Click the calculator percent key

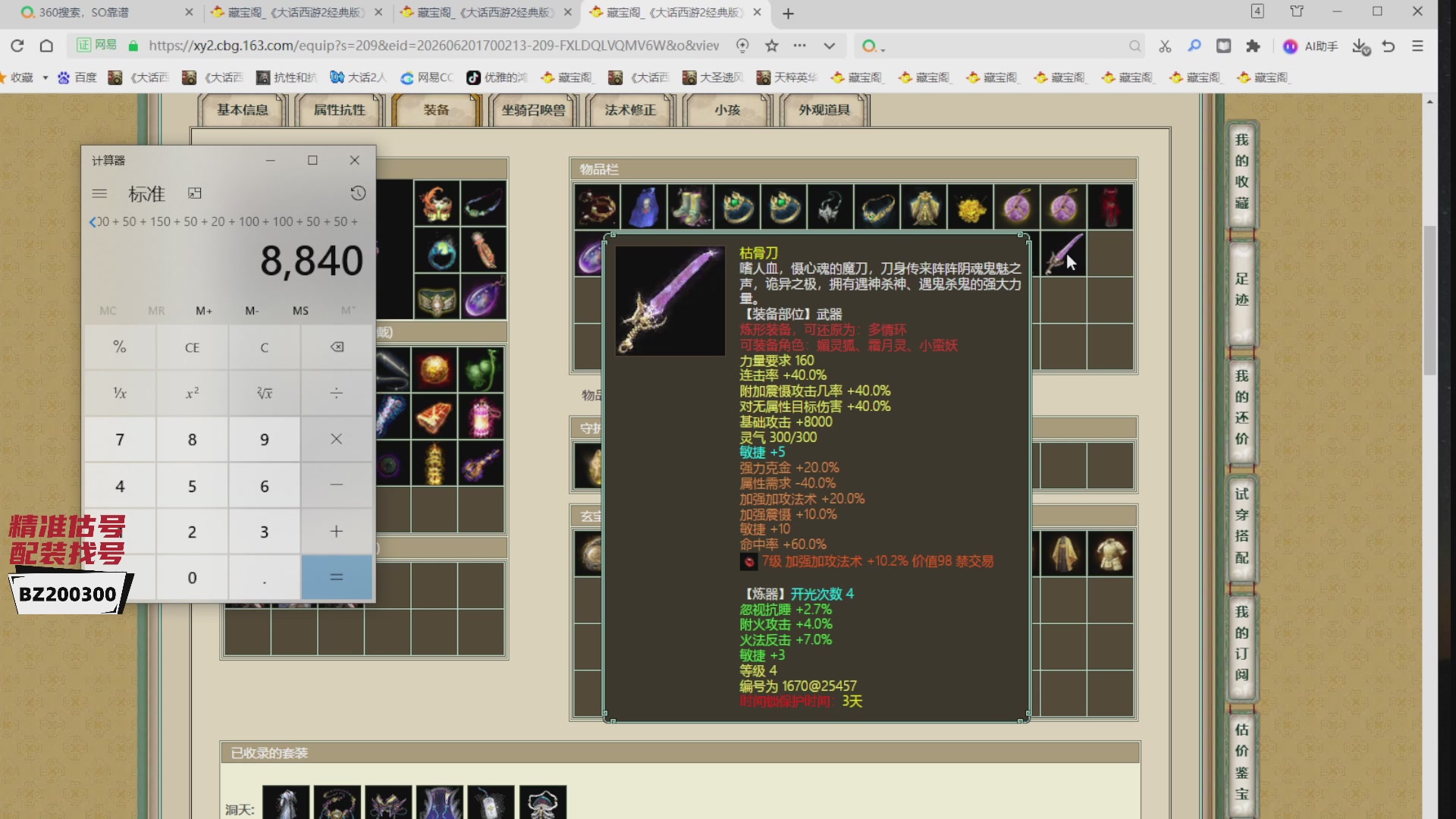tap(120, 347)
